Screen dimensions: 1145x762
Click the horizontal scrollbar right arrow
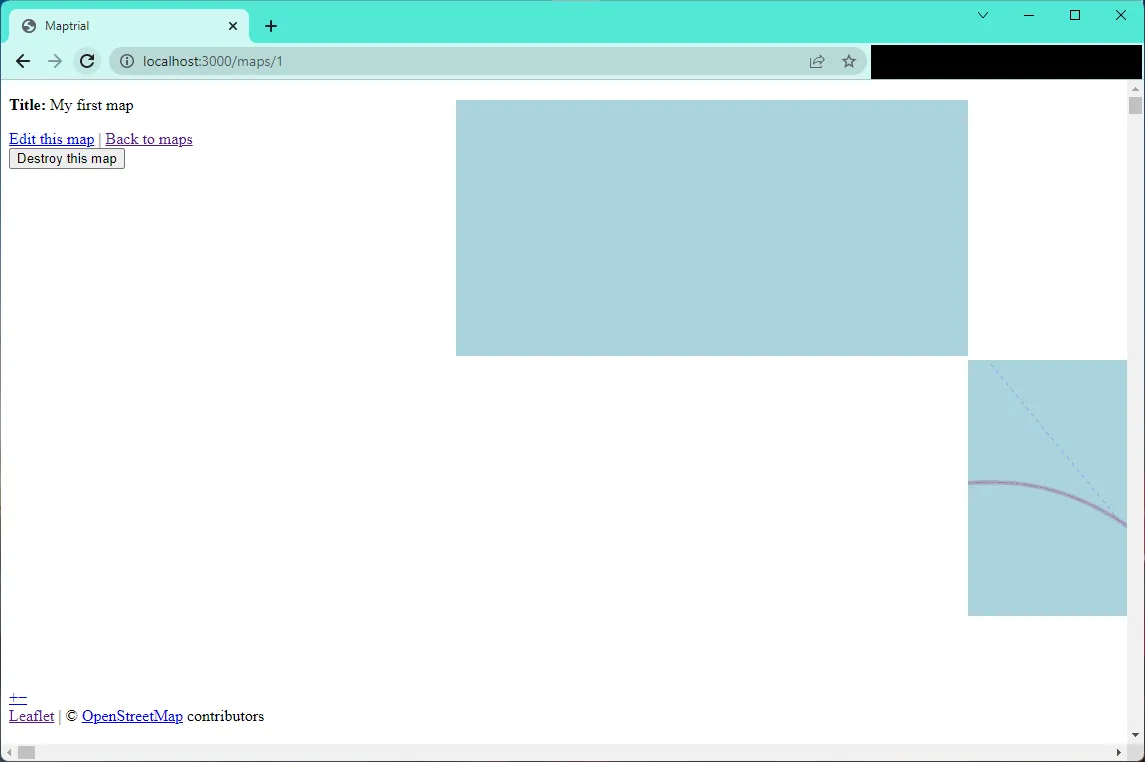click(x=1119, y=753)
